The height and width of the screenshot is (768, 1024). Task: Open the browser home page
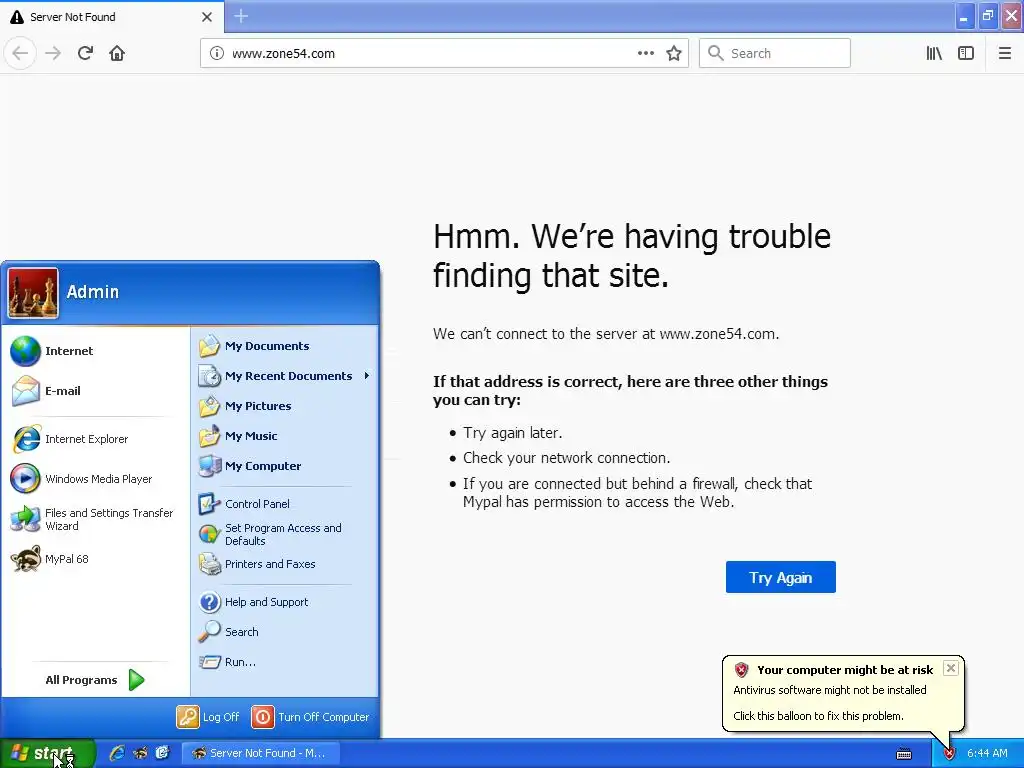tap(117, 53)
